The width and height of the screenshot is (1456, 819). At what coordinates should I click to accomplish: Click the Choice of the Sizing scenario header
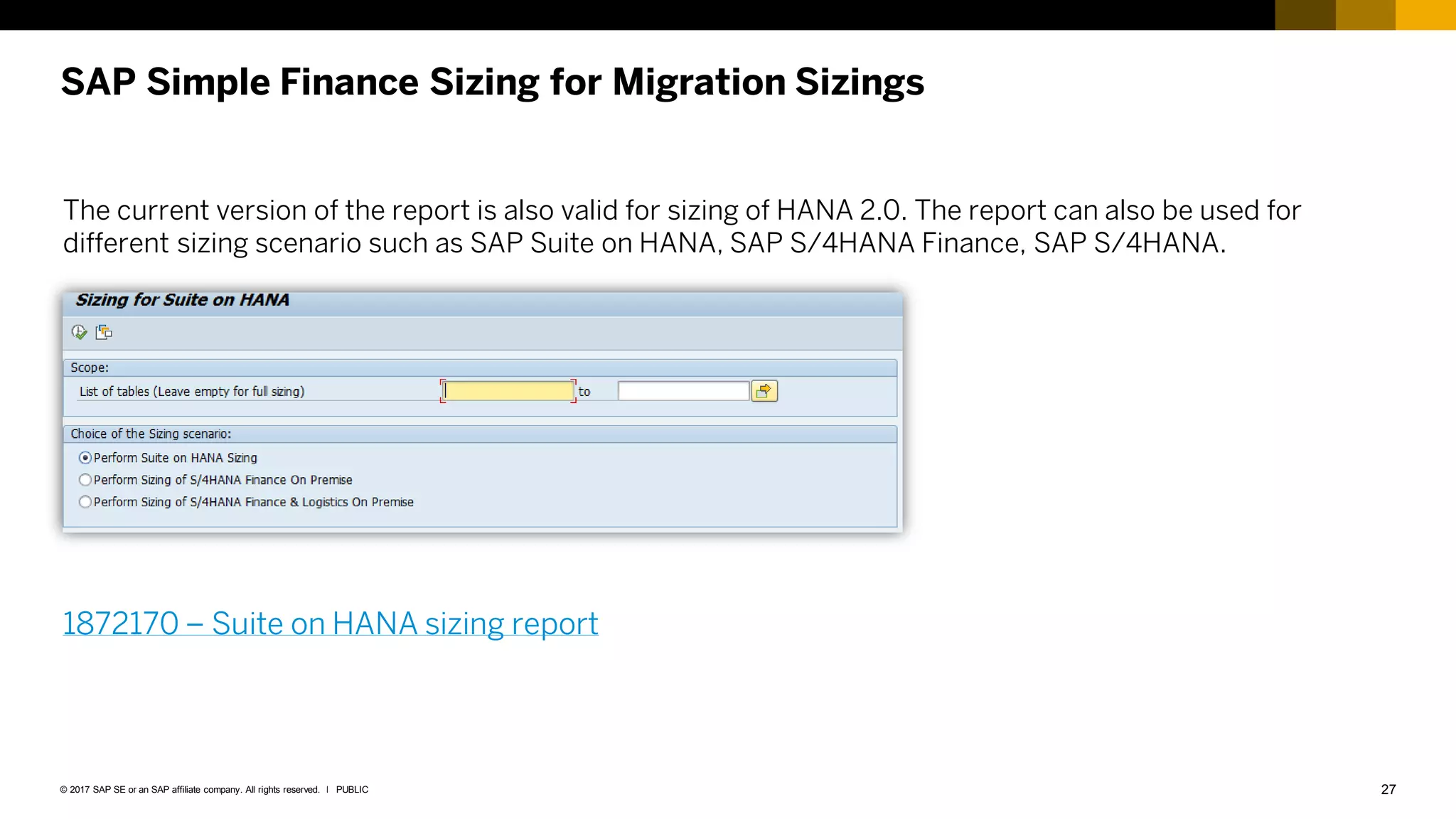point(151,434)
